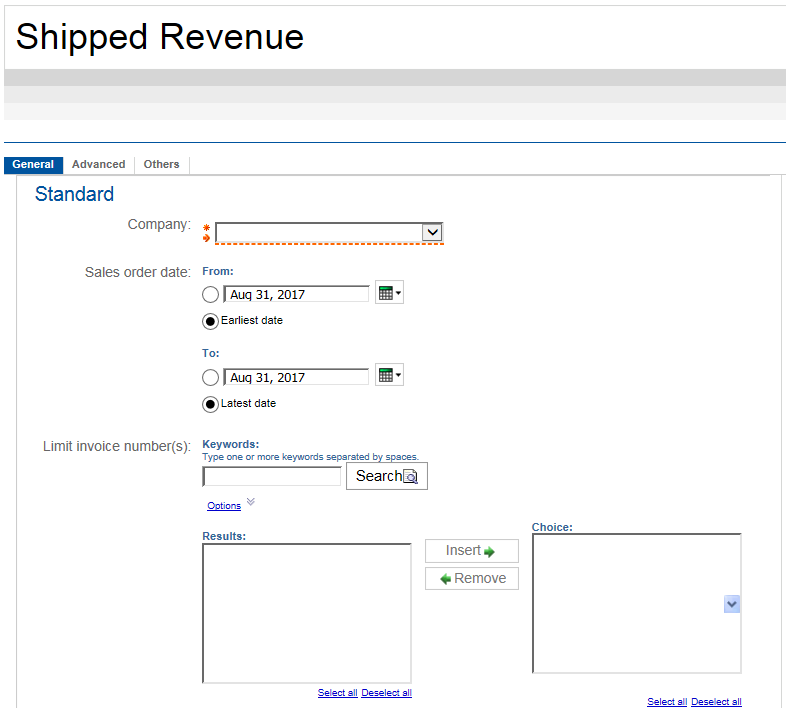Screen dimensions: 786x708
Task: Click into the Keywords text field
Action: [272, 477]
